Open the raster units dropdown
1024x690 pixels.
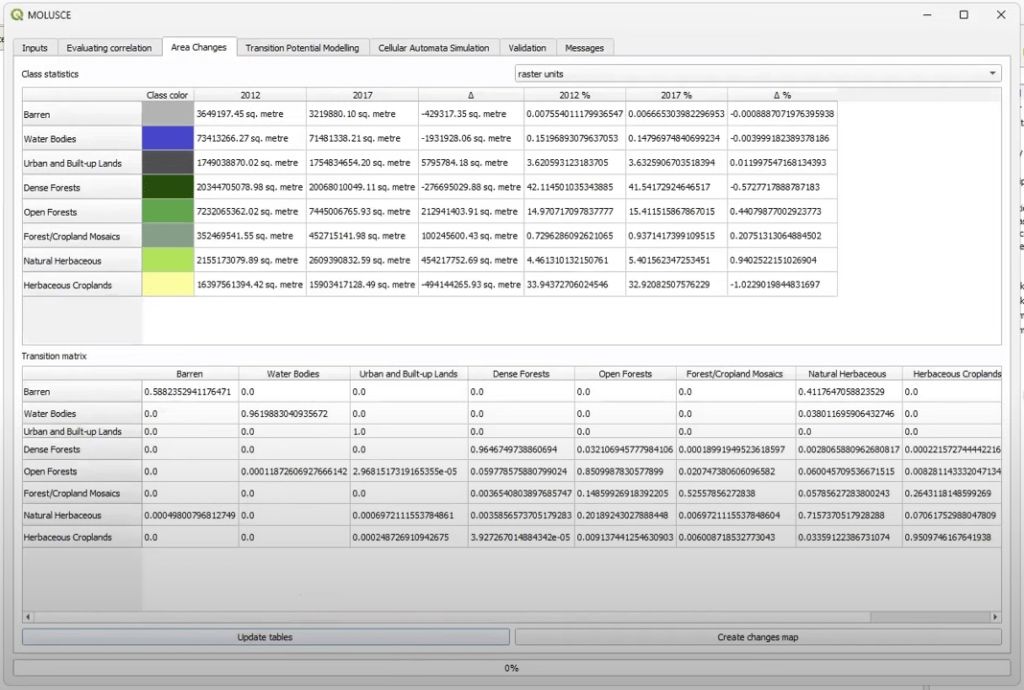(758, 74)
